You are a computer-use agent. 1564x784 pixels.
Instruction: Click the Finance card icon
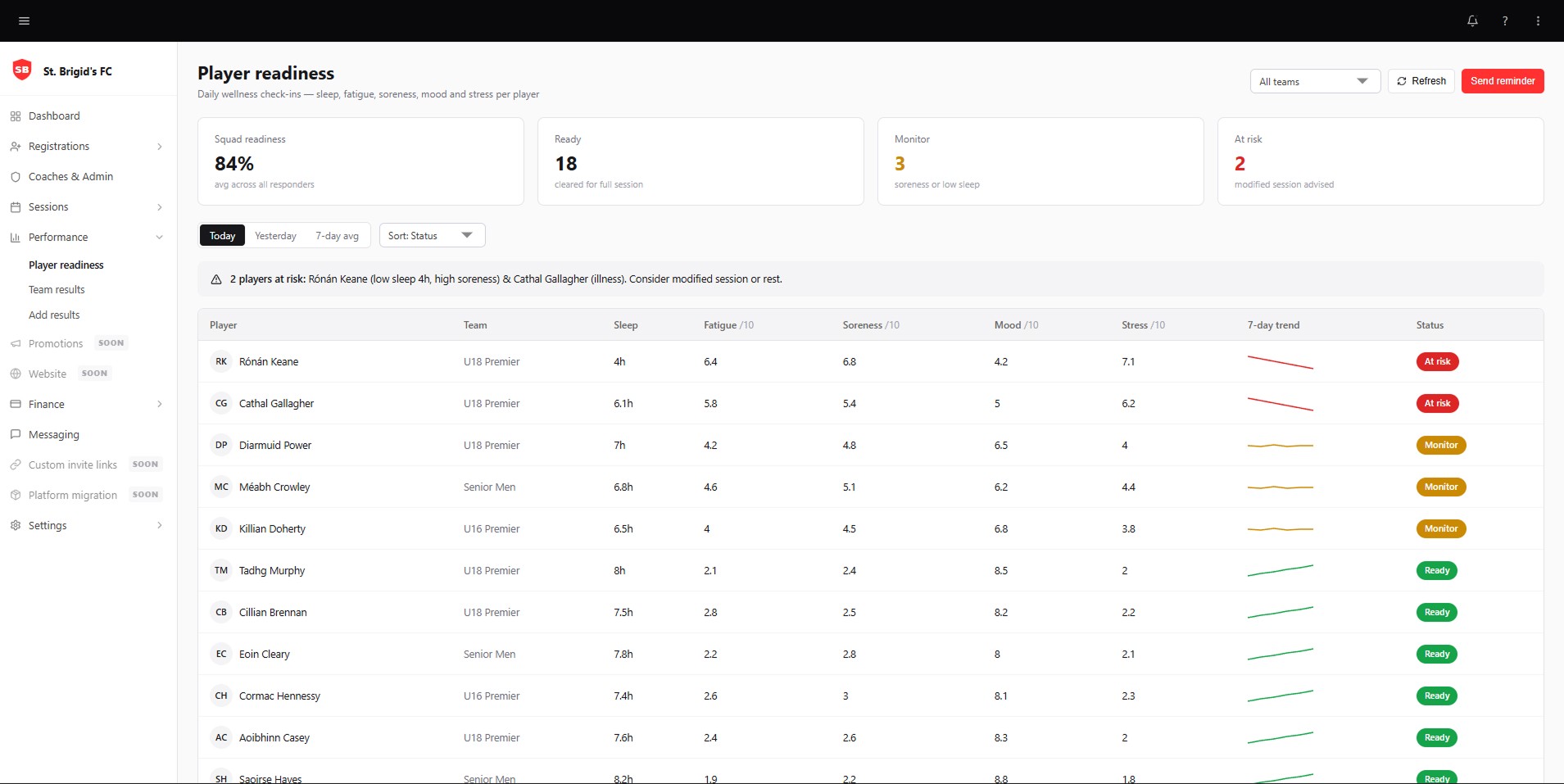coord(16,405)
